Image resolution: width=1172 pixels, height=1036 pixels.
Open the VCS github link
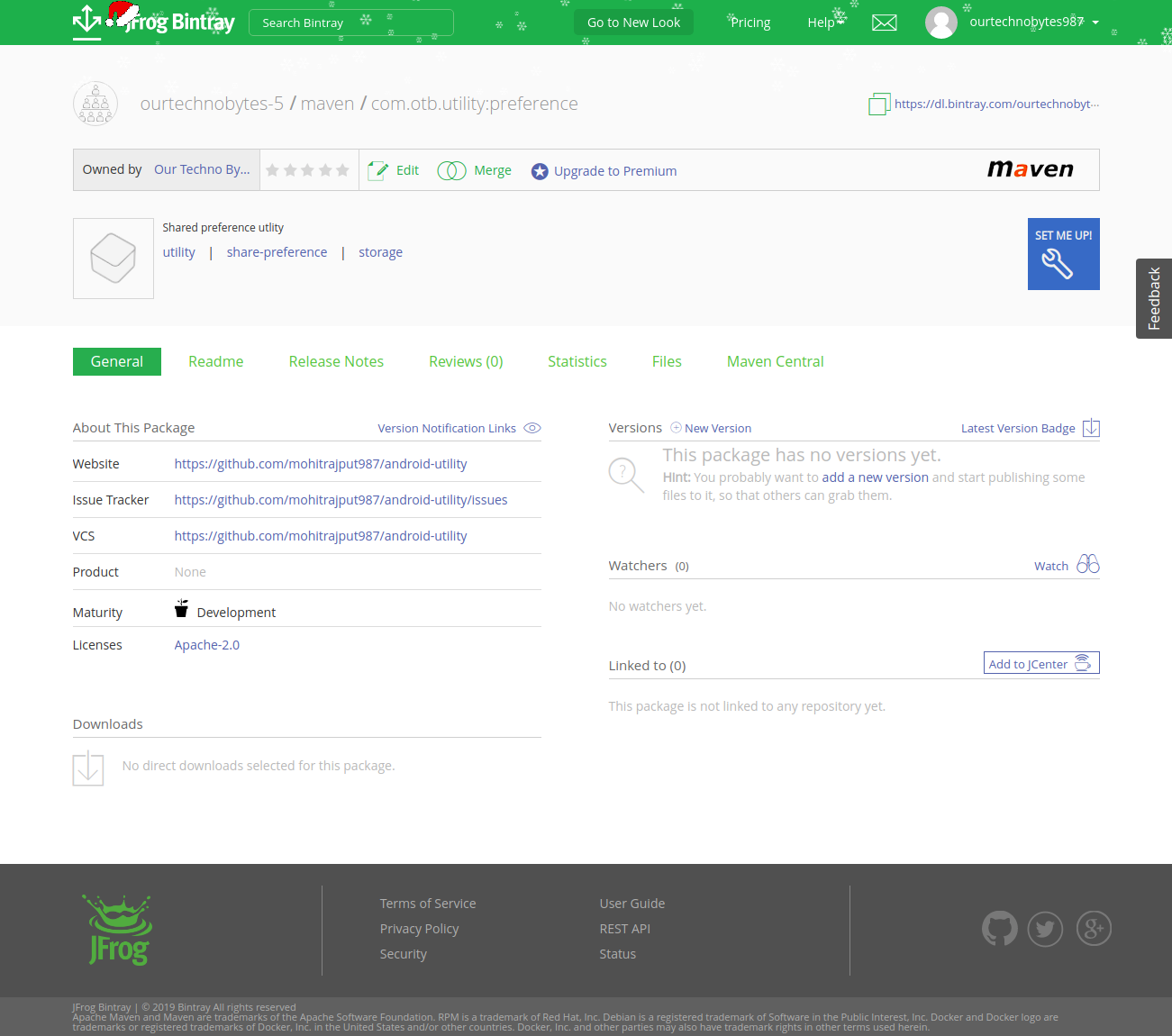tap(321, 536)
